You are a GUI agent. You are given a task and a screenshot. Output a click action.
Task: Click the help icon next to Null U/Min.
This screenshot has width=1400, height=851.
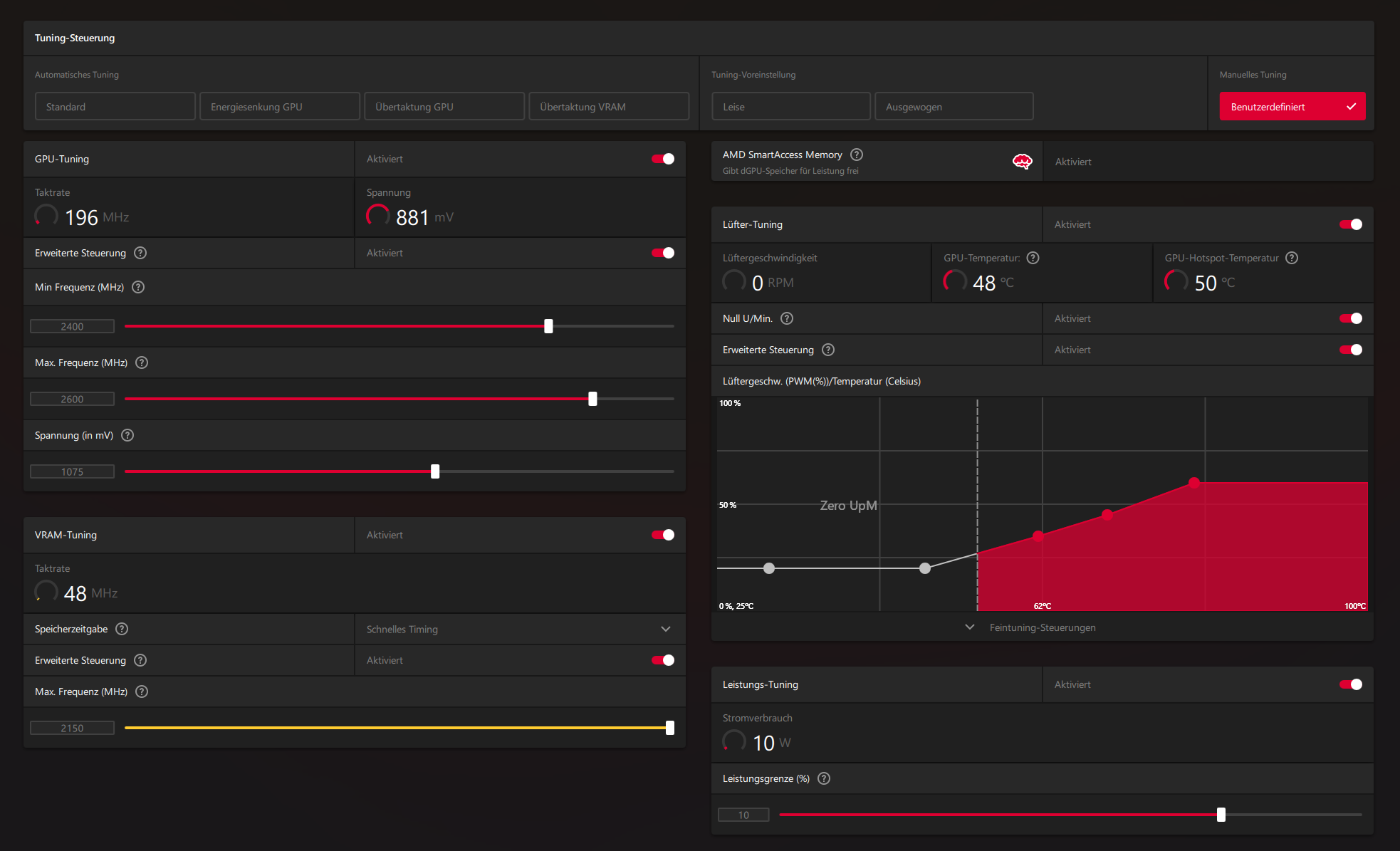[787, 318]
